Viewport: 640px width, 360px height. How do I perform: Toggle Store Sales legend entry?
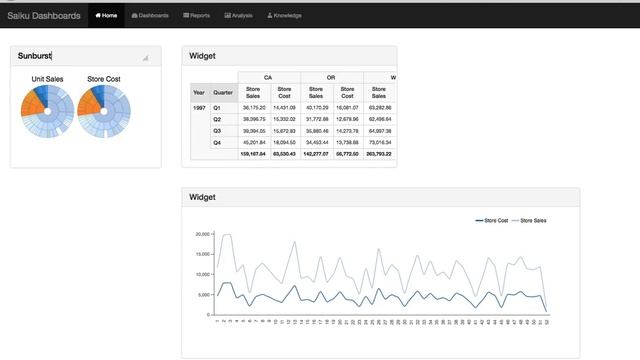529,220
